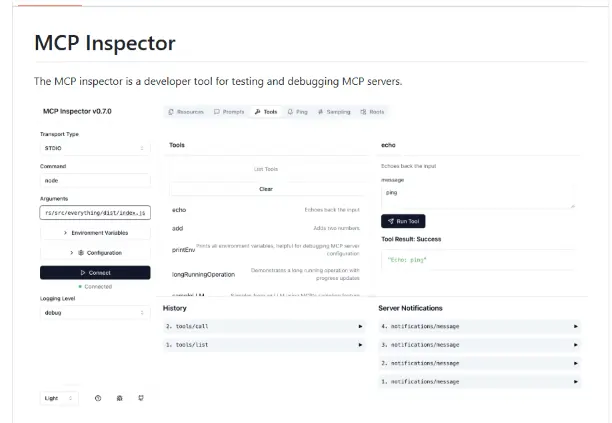Screen dimensions: 612x423
Task: Click the Command input field
Action: click(x=95, y=180)
